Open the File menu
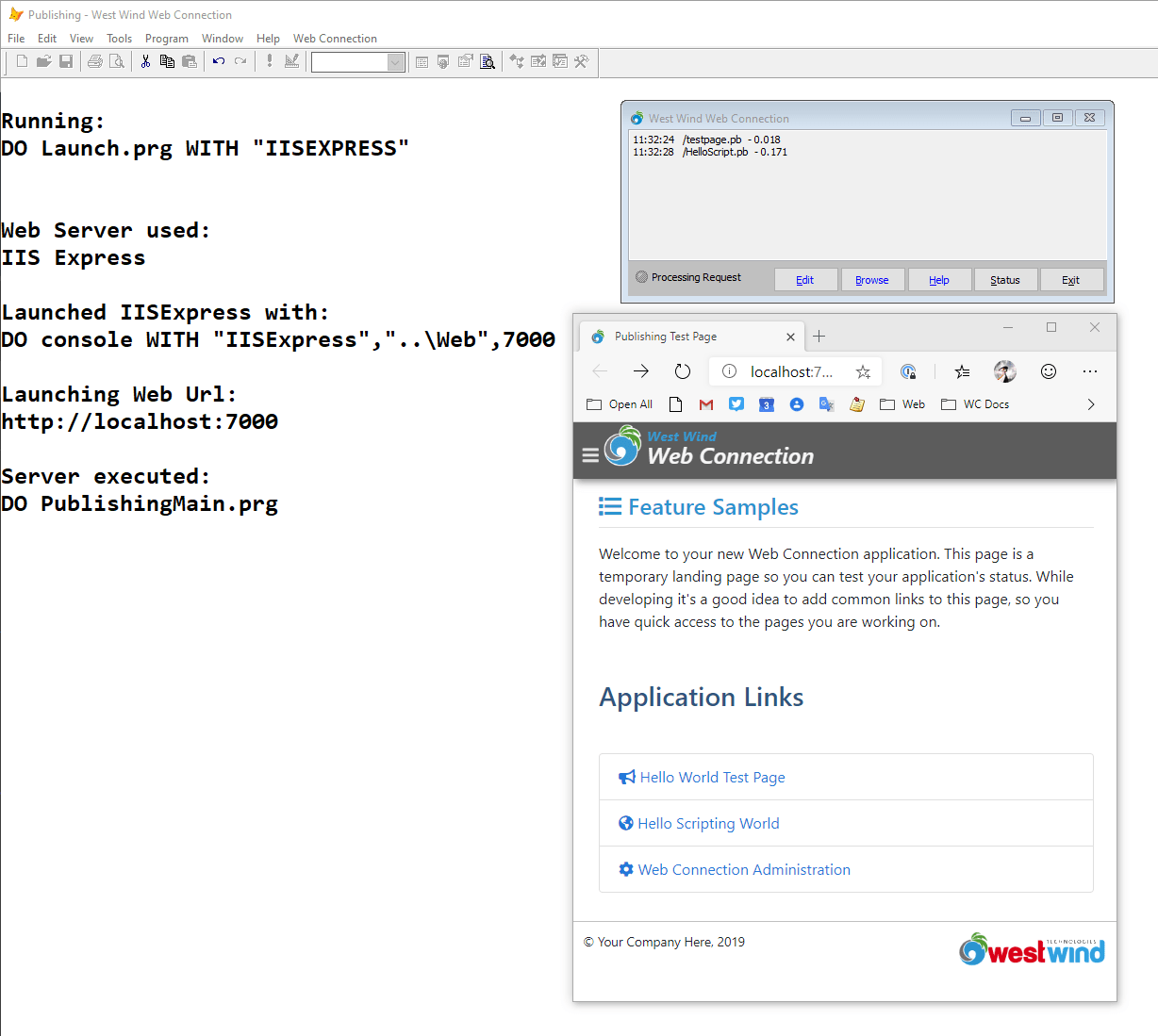1158x1036 pixels. tap(16, 39)
